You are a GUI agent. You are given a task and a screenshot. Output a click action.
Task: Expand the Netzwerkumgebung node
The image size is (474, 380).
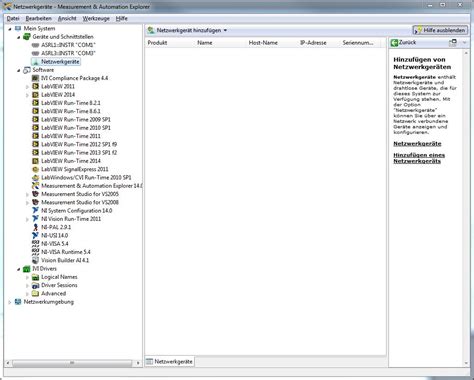point(10,302)
